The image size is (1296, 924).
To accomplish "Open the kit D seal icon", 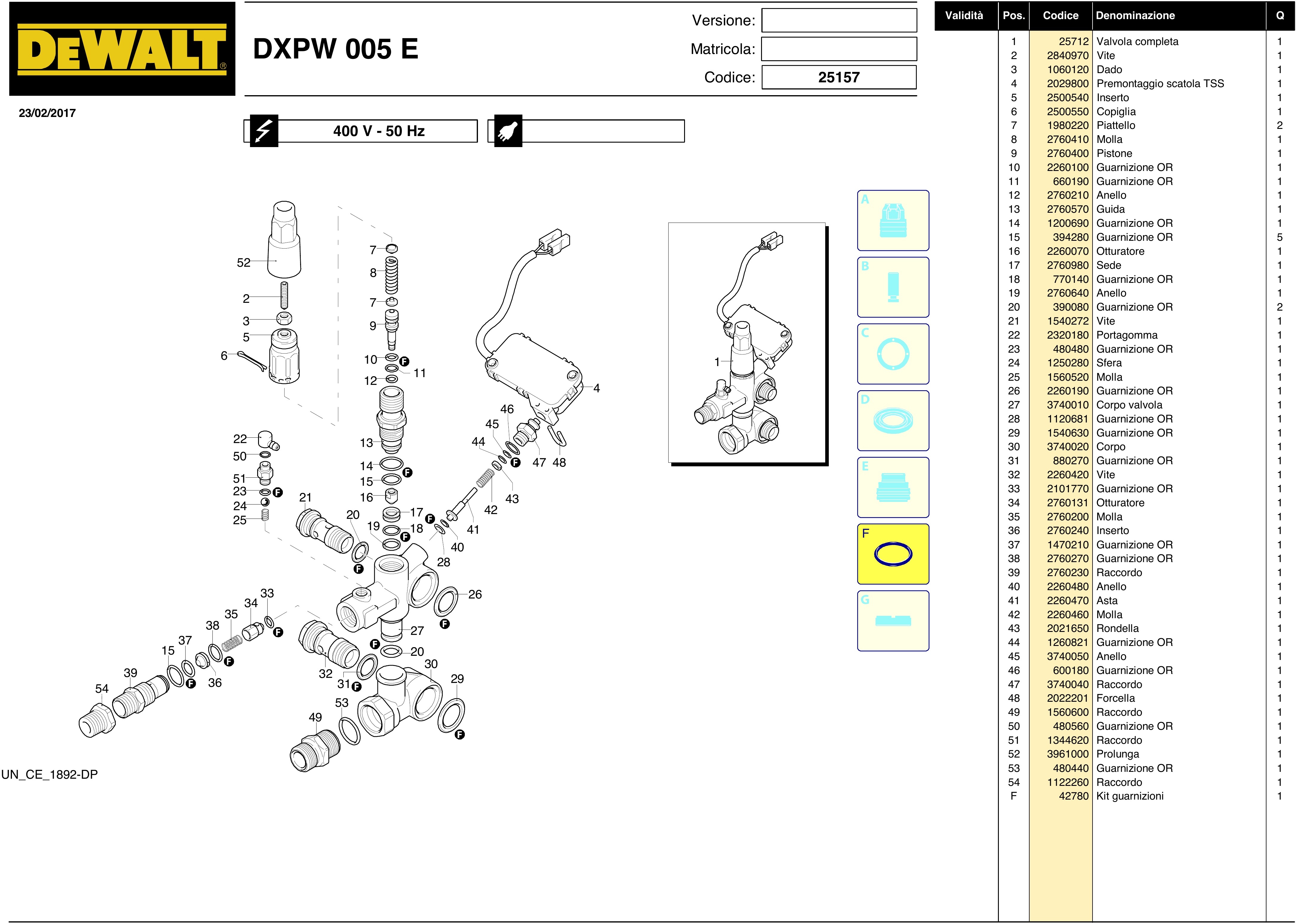I will pos(893,421).
